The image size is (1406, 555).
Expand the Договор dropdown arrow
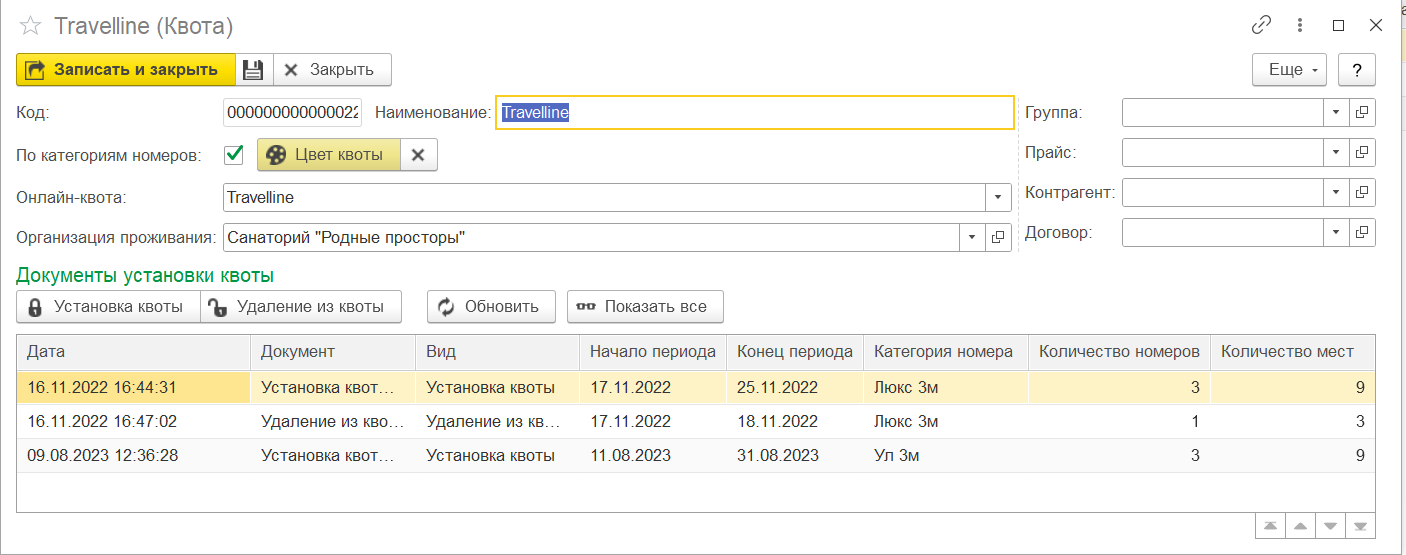[1336, 233]
